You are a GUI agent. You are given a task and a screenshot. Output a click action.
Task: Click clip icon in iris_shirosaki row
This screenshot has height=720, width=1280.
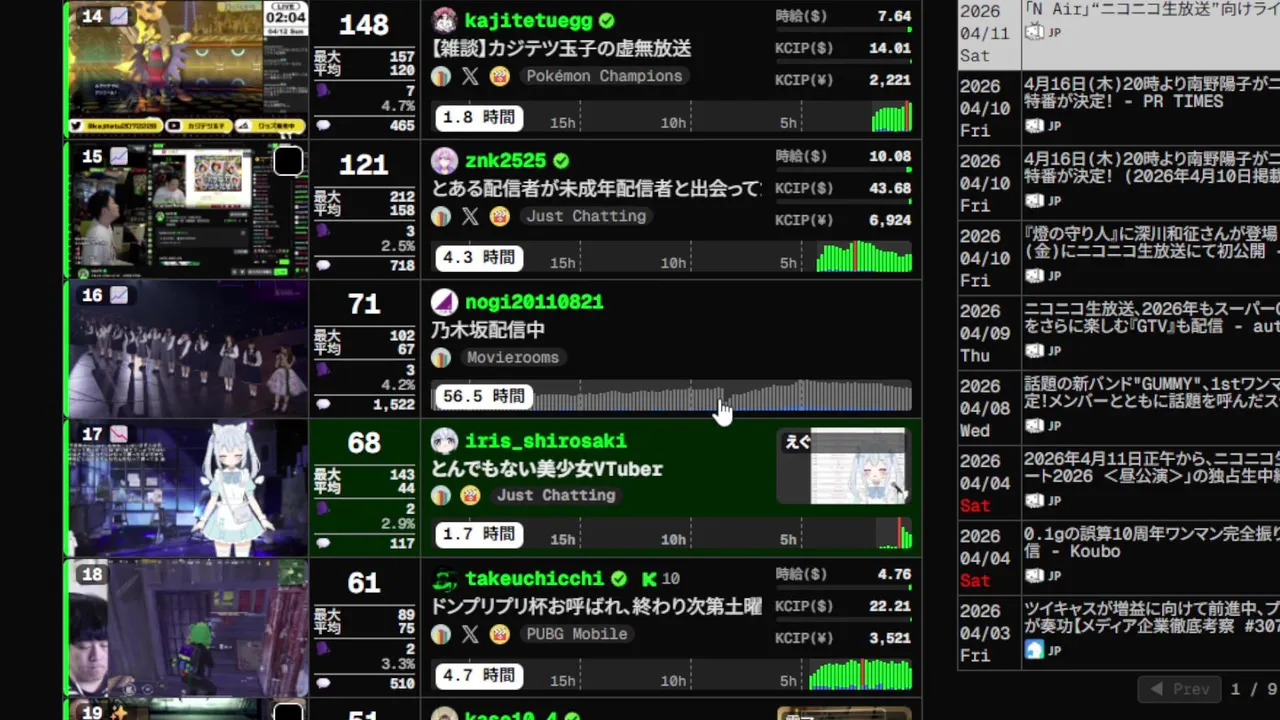(470, 495)
